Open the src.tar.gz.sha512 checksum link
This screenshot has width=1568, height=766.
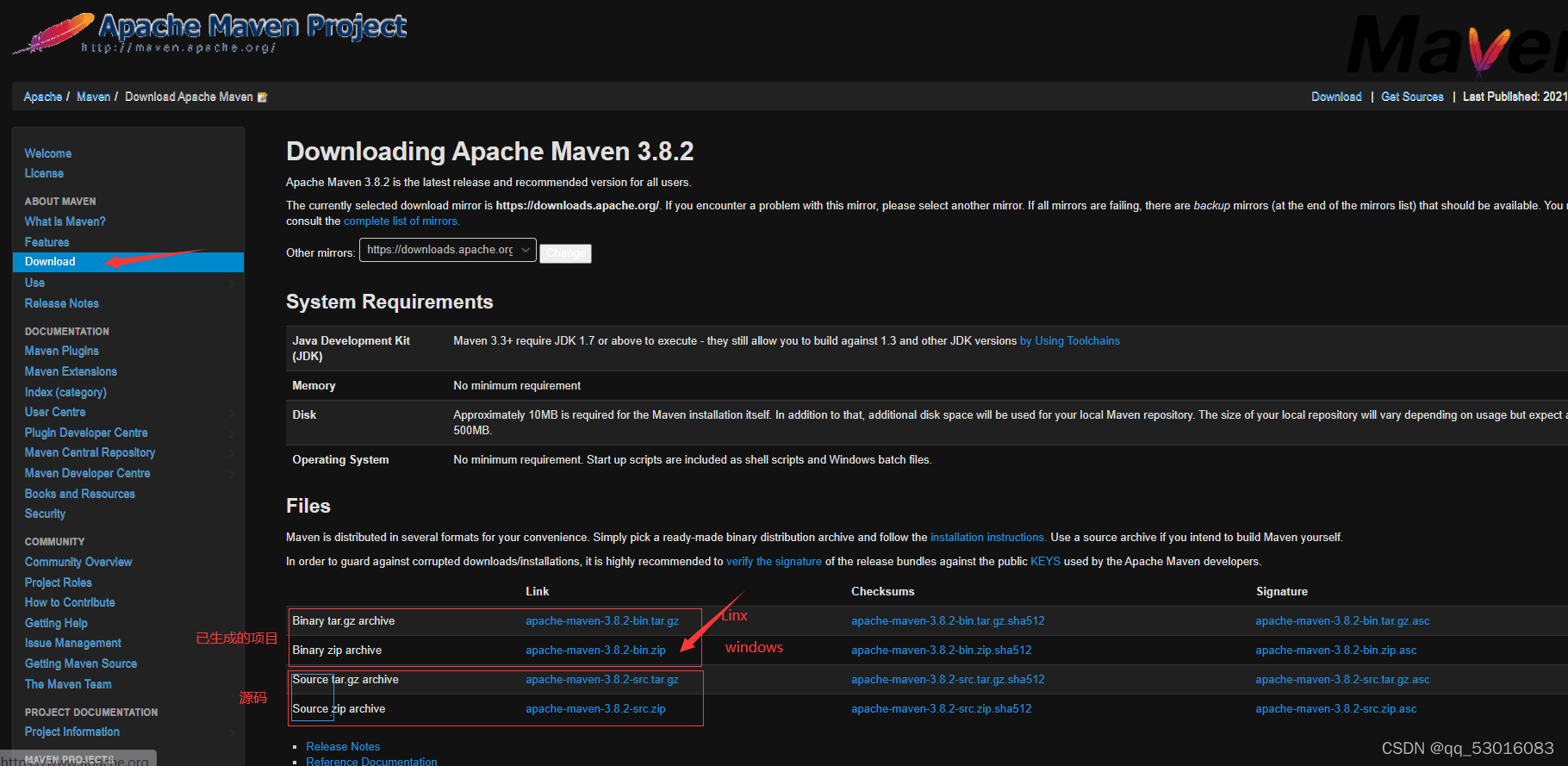coord(948,680)
